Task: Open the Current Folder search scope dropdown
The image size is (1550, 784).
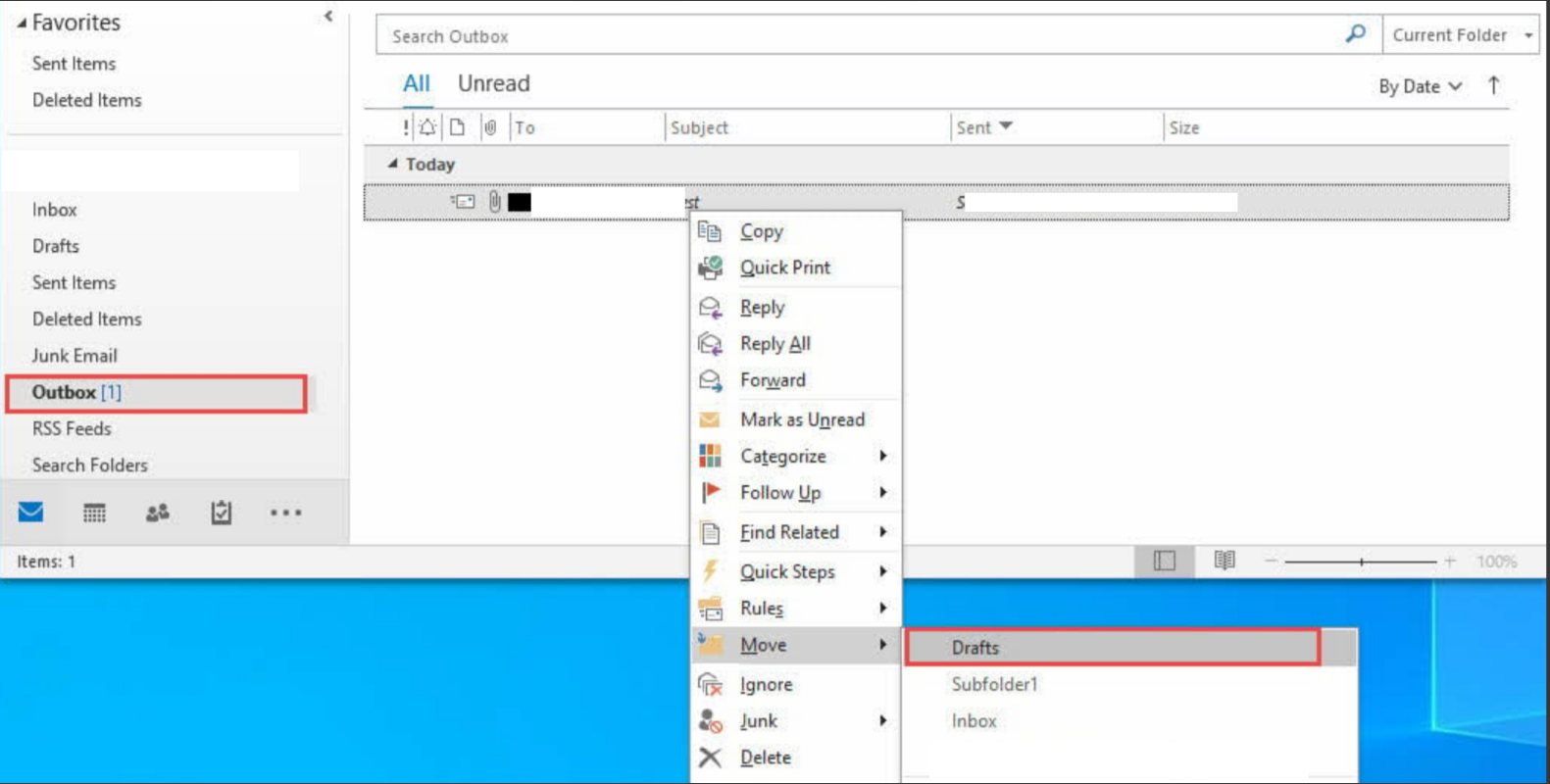Action: [1460, 35]
